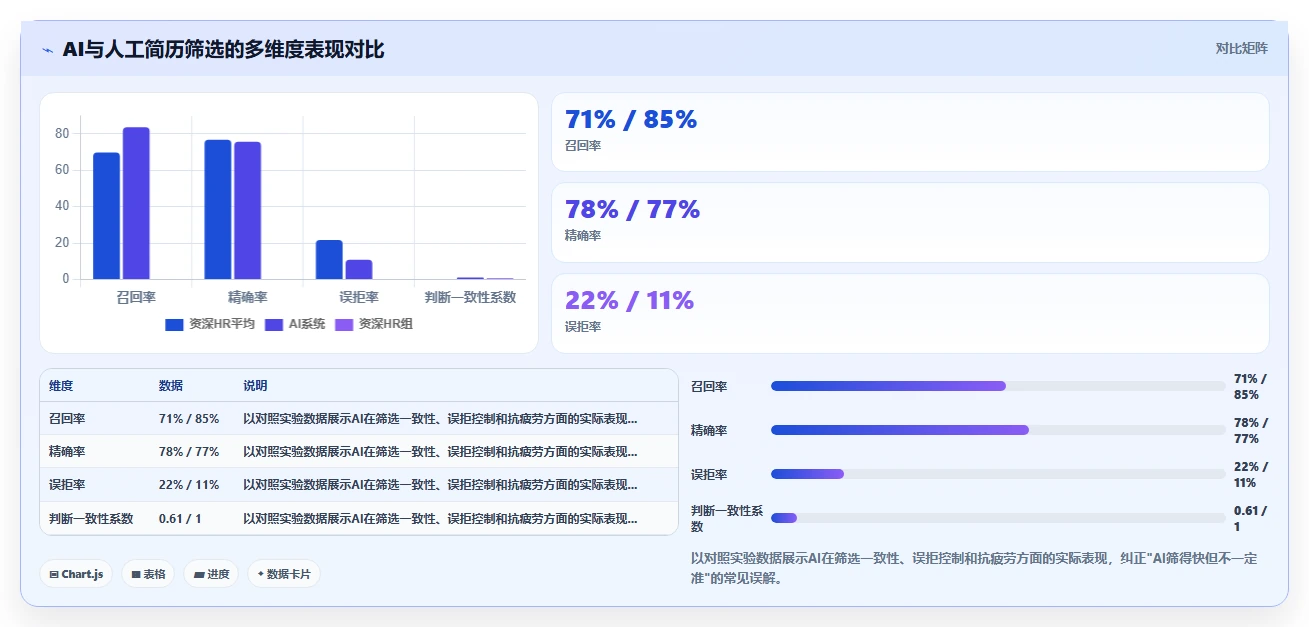Click the AI系统 legend color box
This screenshot has height=627, width=1309.
pos(274,324)
